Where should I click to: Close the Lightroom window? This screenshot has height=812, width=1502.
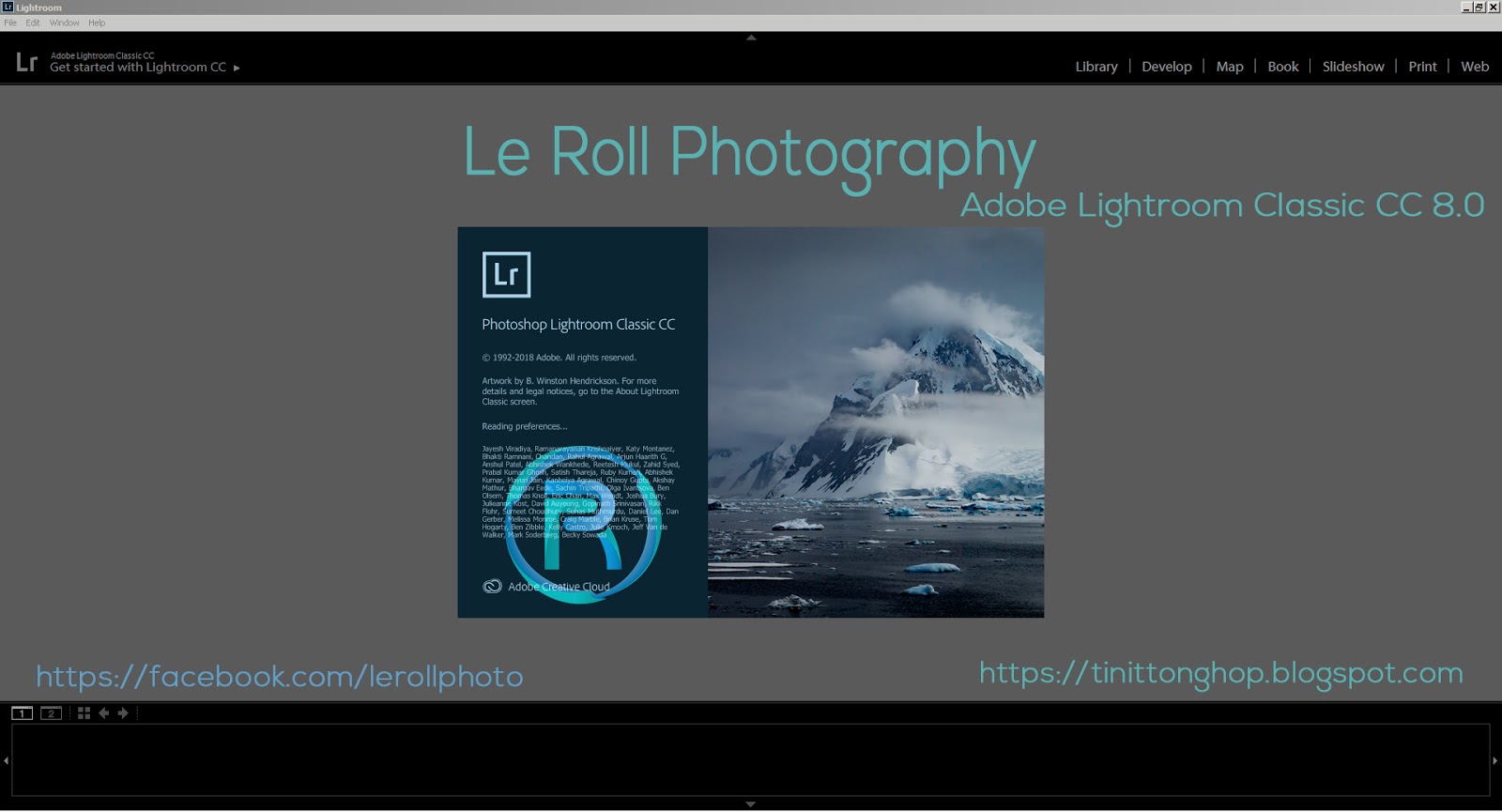[1494, 7]
